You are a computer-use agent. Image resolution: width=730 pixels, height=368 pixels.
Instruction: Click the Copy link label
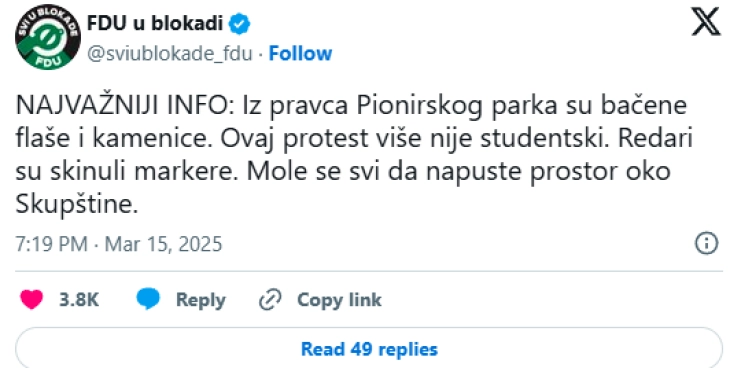click(339, 300)
